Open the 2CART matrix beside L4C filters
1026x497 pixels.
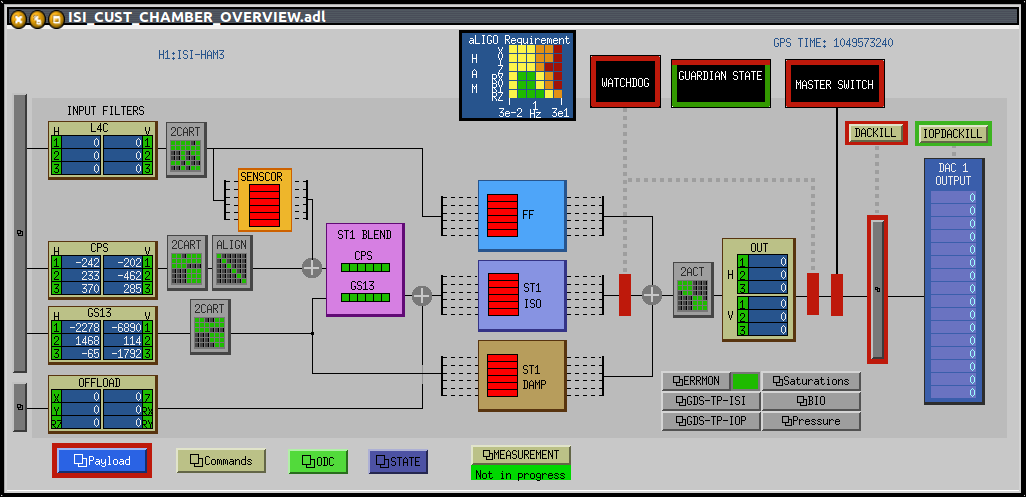point(185,150)
